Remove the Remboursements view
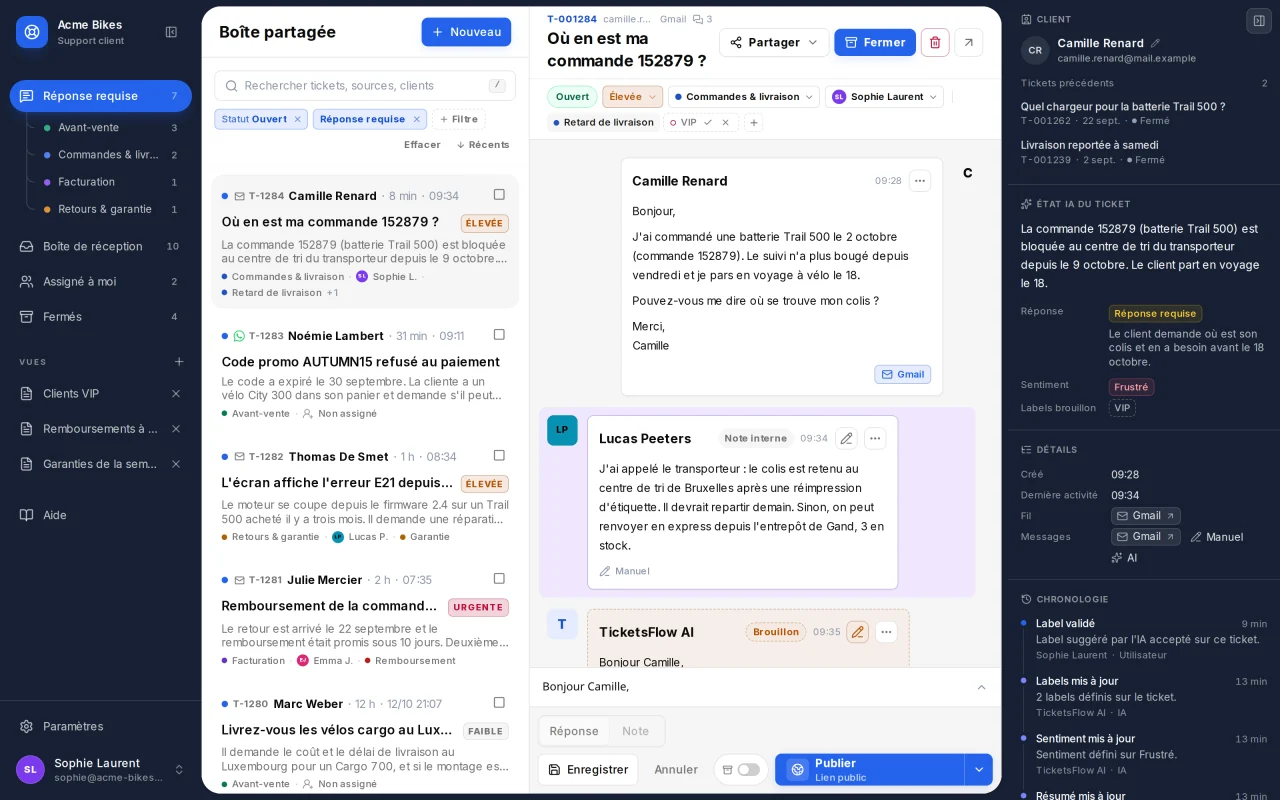Image resolution: width=1280 pixels, height=800 pixels. [x=176, y=429]
